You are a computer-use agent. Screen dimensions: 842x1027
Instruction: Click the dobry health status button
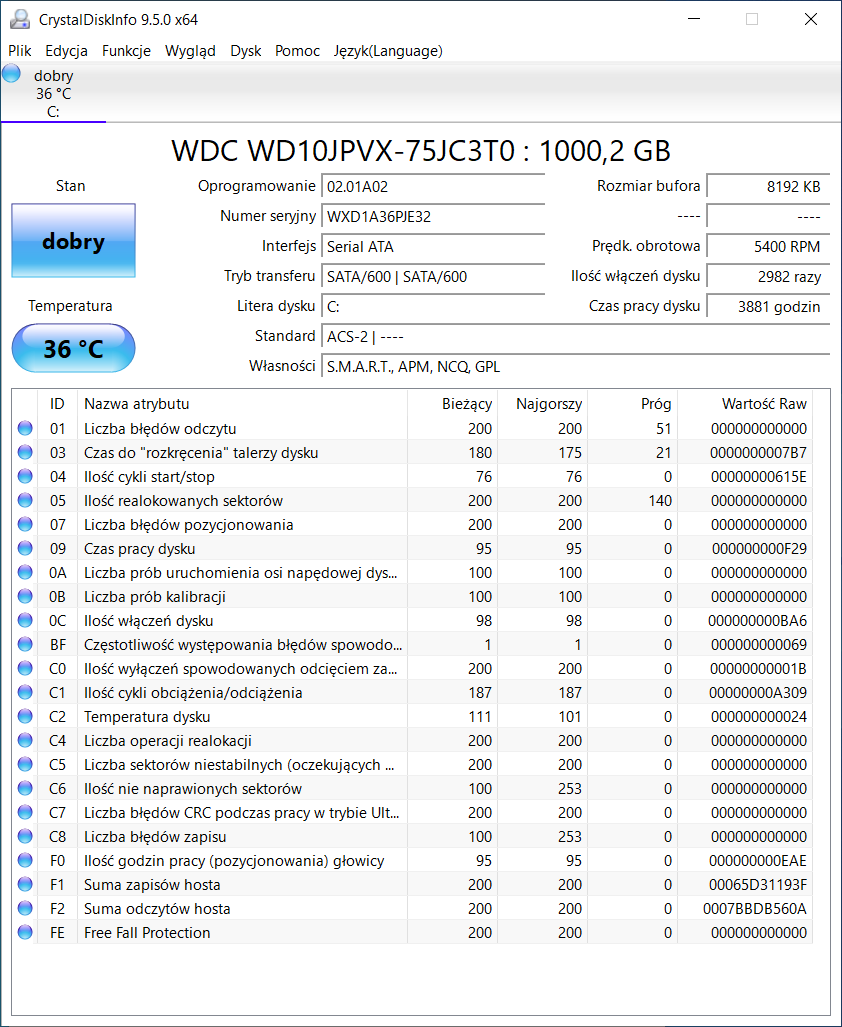(73, 241)
